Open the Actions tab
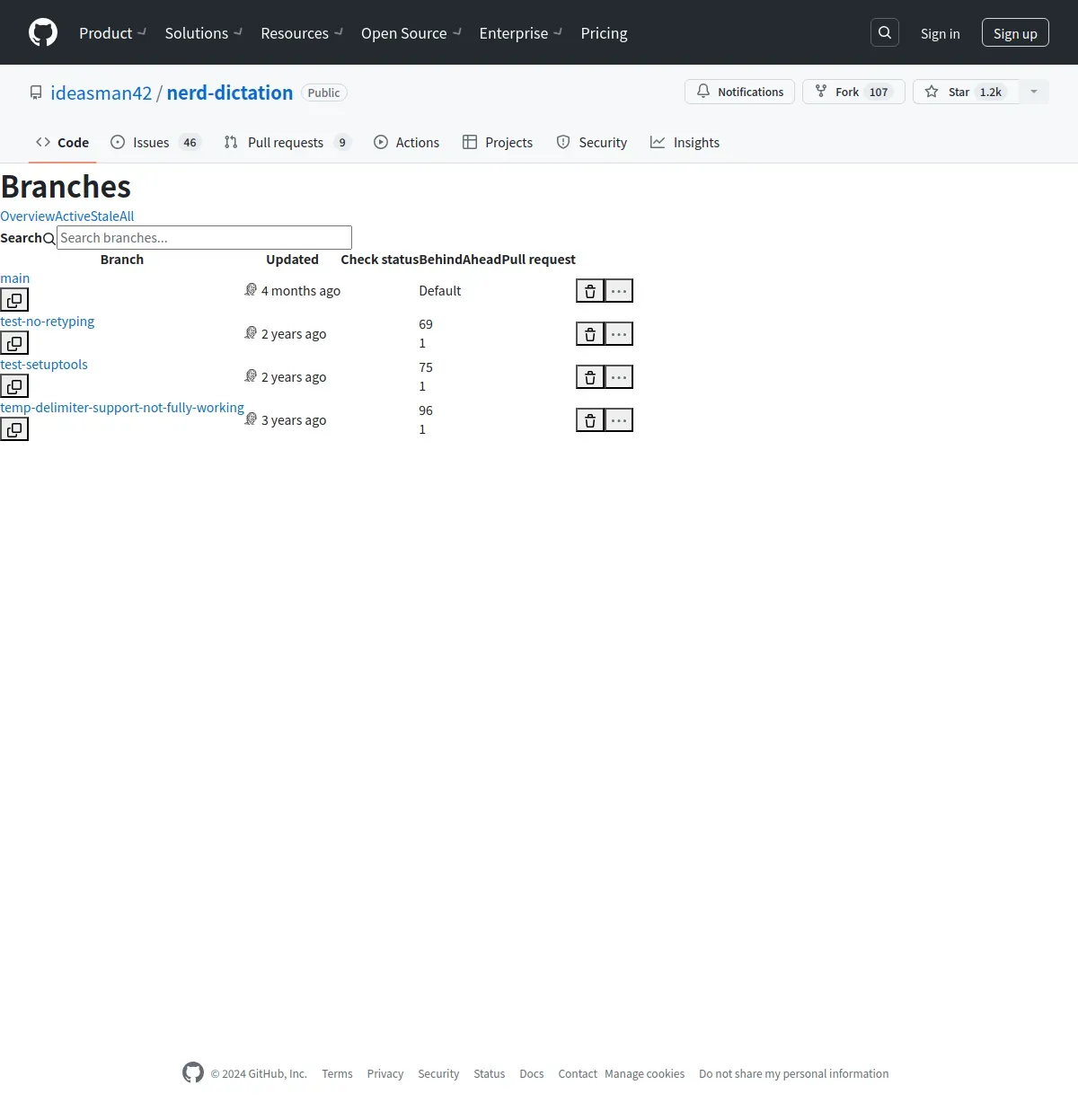Image resolution: width=1078 pixels, height=1120 pixels. click(406, 142)
